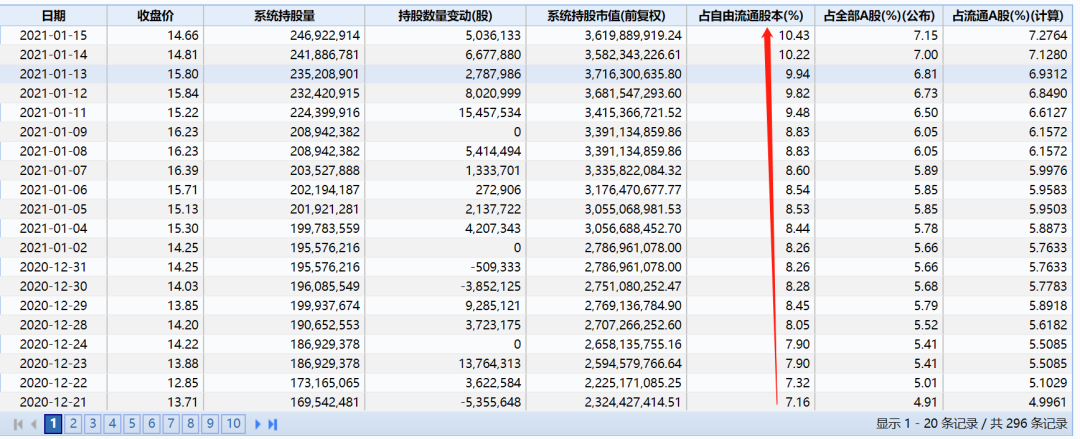The width and height of the screenshot is (1080, 439).
Task: Open page 3 of the records
Action: point(93,424)
